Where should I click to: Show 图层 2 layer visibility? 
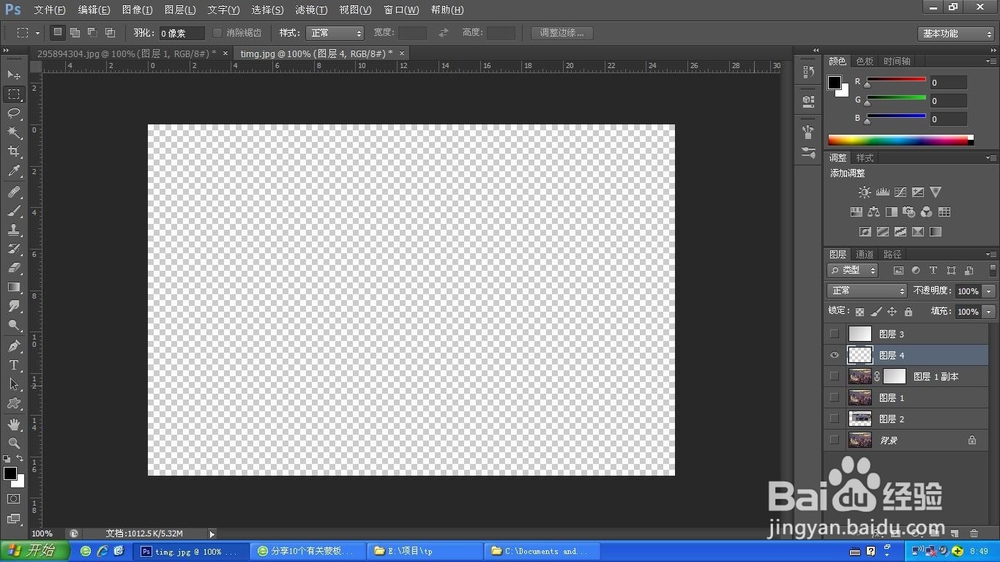834,418
